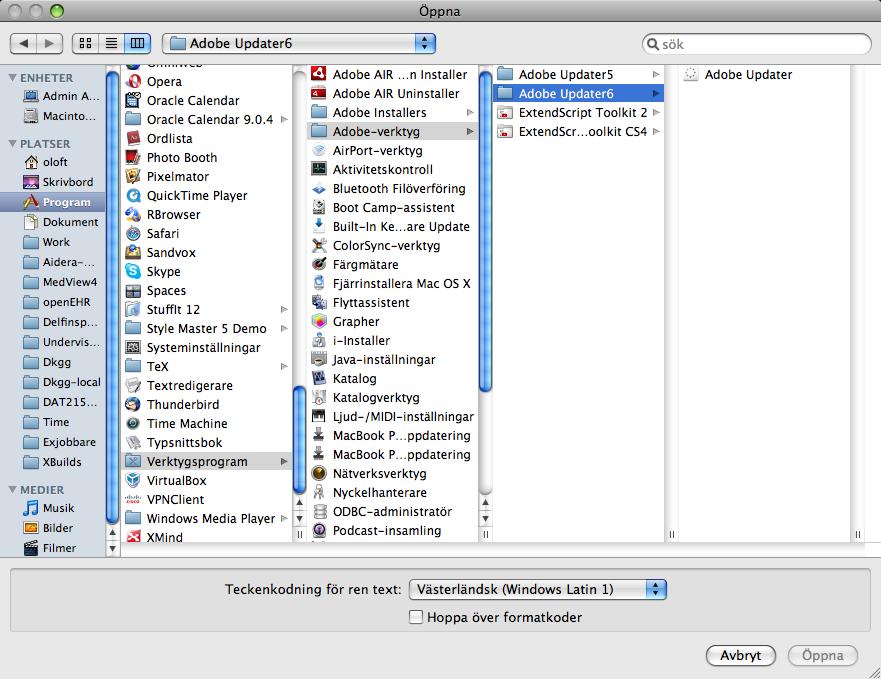Image resolution: width=881 pixels, height=679 pixels.
Task: Click the QuickTime Player icon
Action: click(x=133, y=196)
